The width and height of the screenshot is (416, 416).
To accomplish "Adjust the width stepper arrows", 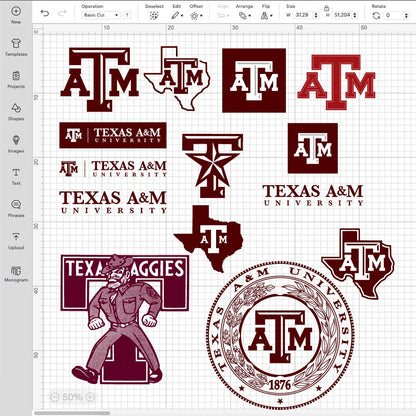I will tap(316, 15).
